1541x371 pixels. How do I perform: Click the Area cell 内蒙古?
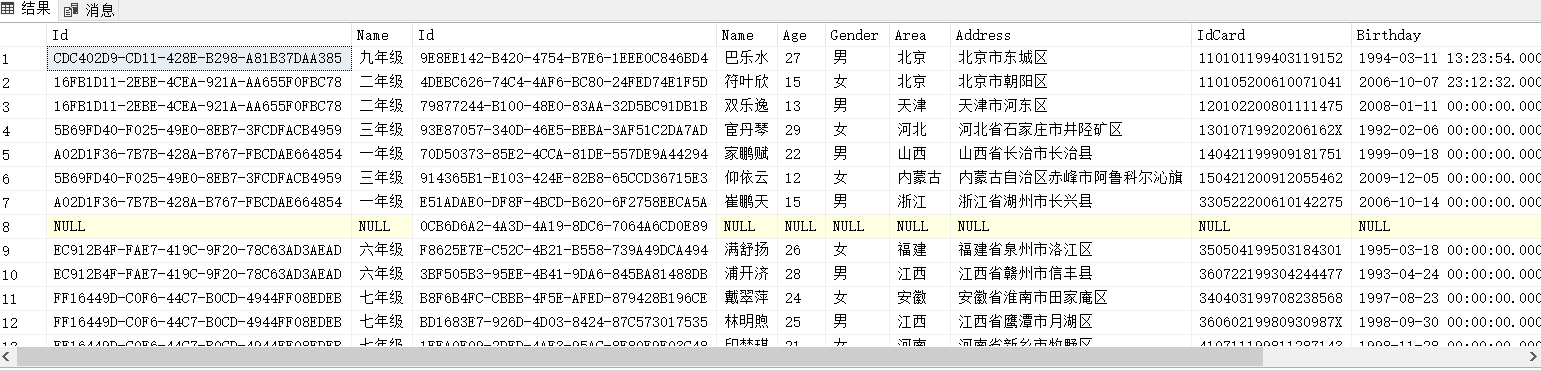pos(919,179)
